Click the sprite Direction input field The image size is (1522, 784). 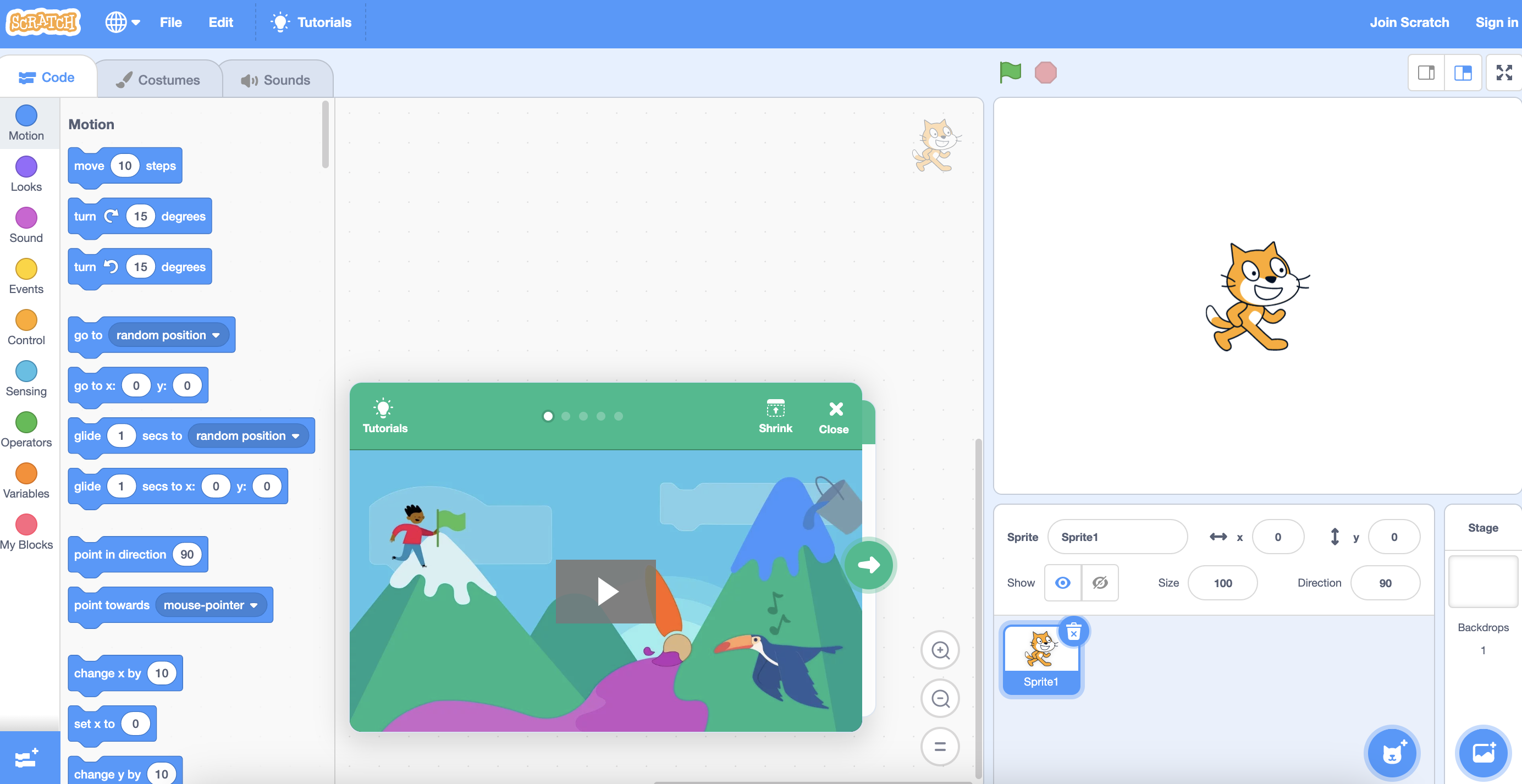click(x=1385, y=583)
